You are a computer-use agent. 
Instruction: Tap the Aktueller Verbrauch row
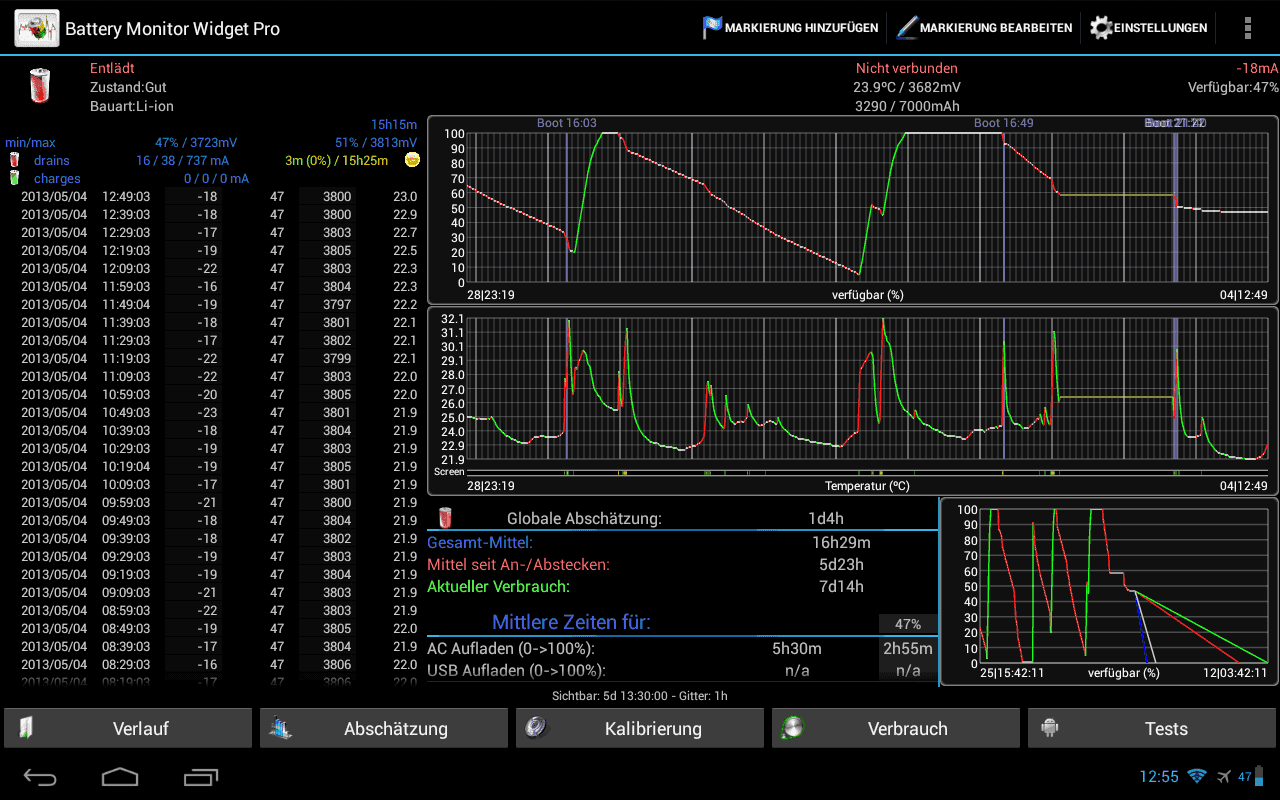click(682, 586)
